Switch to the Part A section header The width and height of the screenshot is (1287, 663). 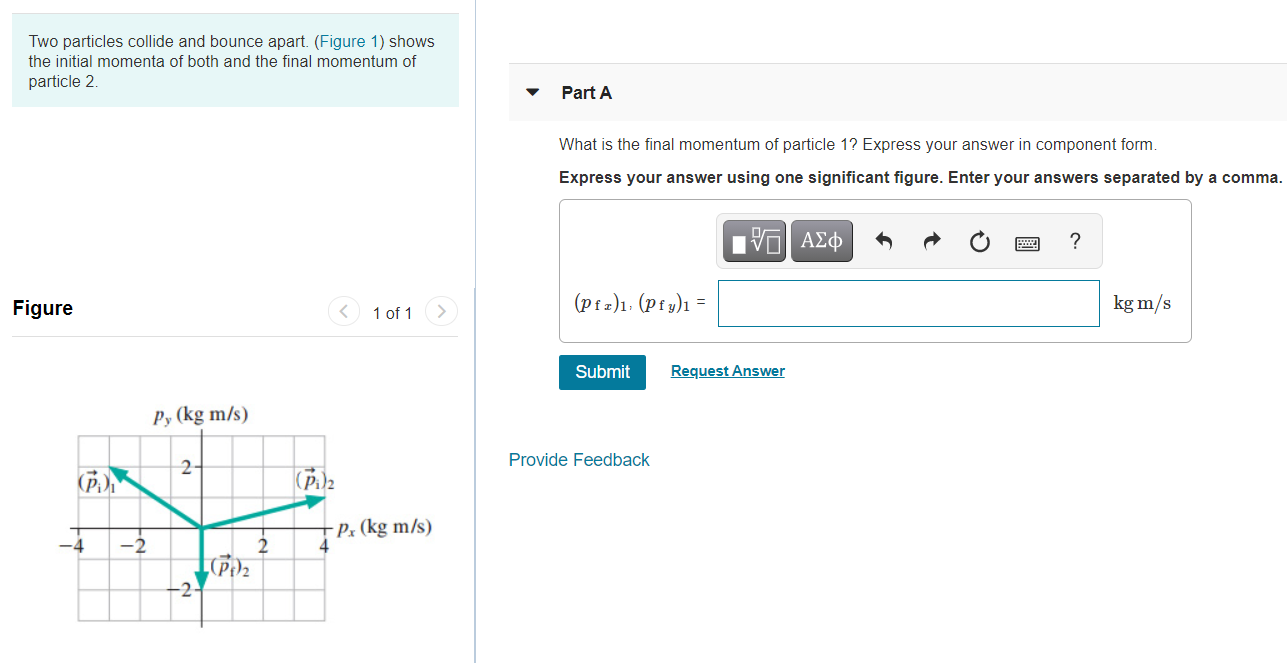(587, 92)
